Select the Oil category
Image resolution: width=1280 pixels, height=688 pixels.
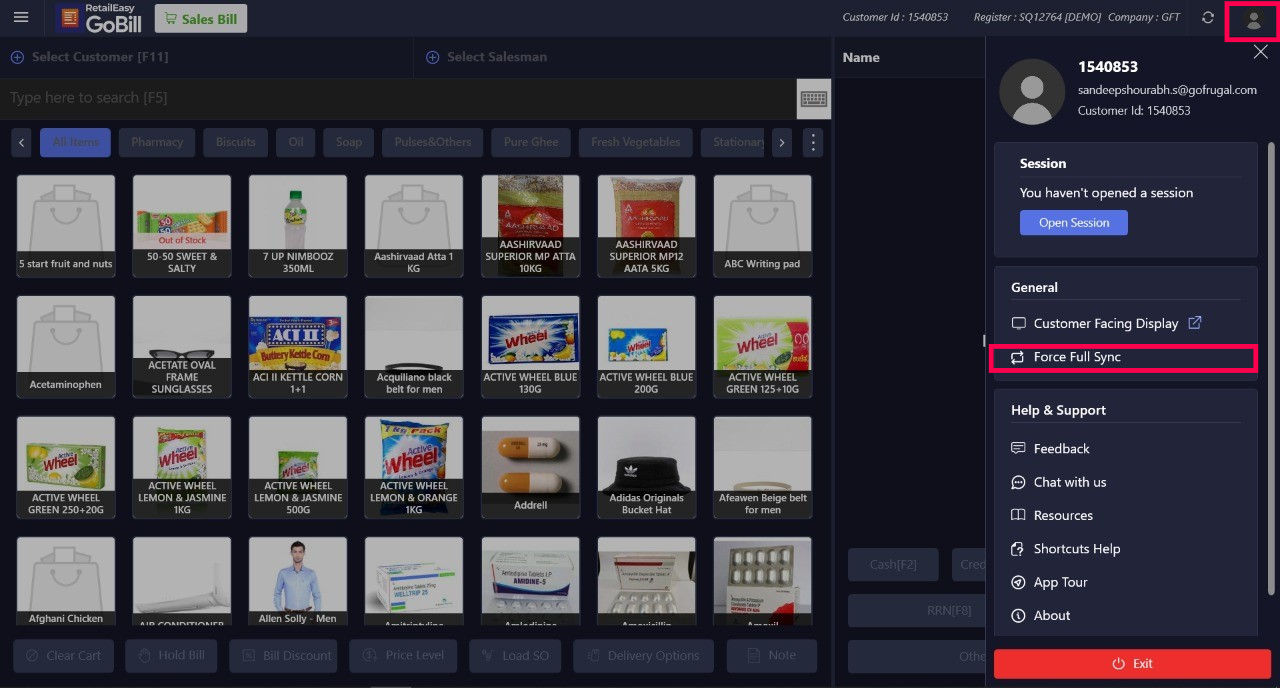click(296, 142)
